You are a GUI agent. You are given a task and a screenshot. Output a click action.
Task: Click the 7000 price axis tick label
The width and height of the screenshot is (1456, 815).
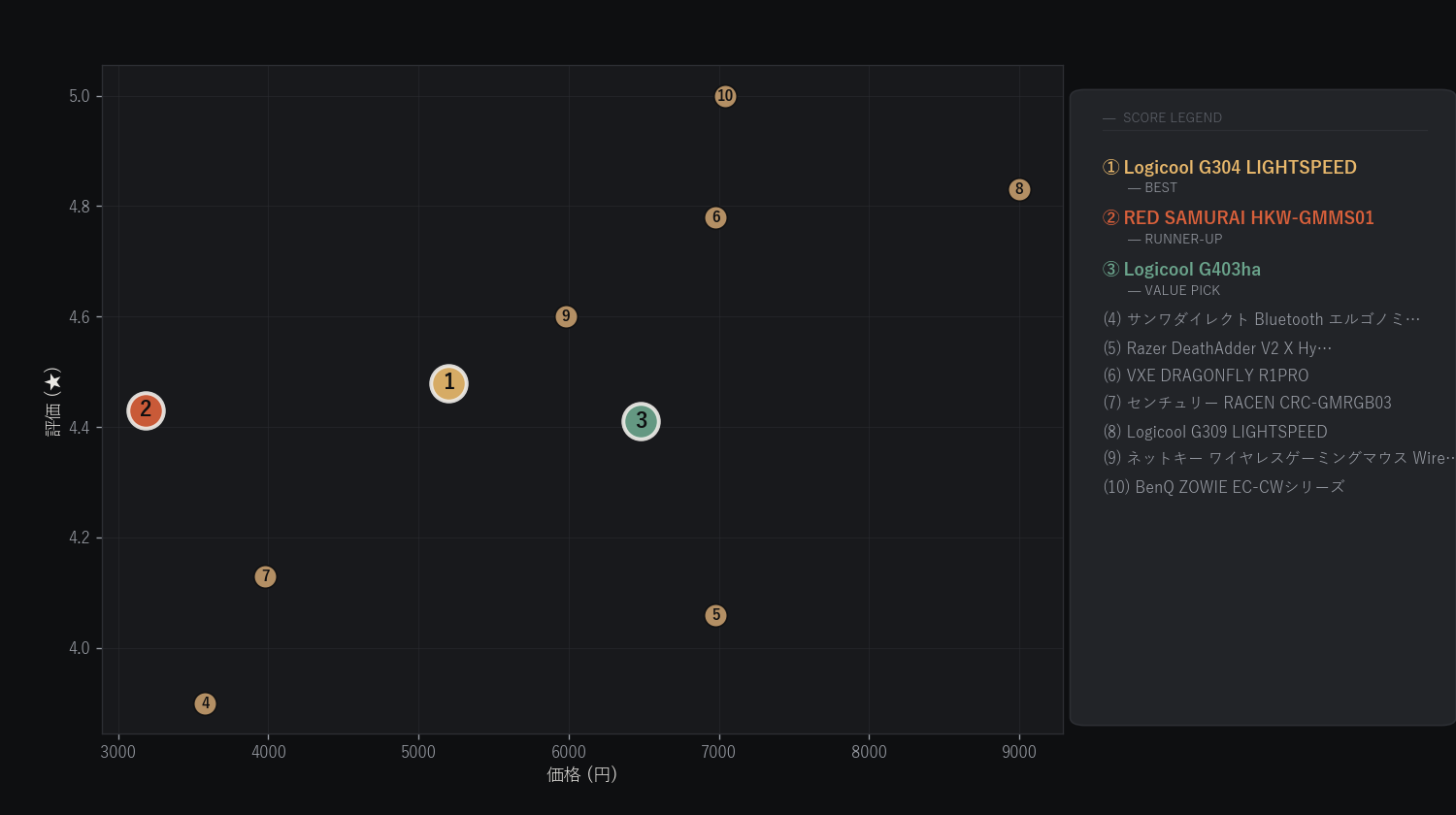point(718,752)
